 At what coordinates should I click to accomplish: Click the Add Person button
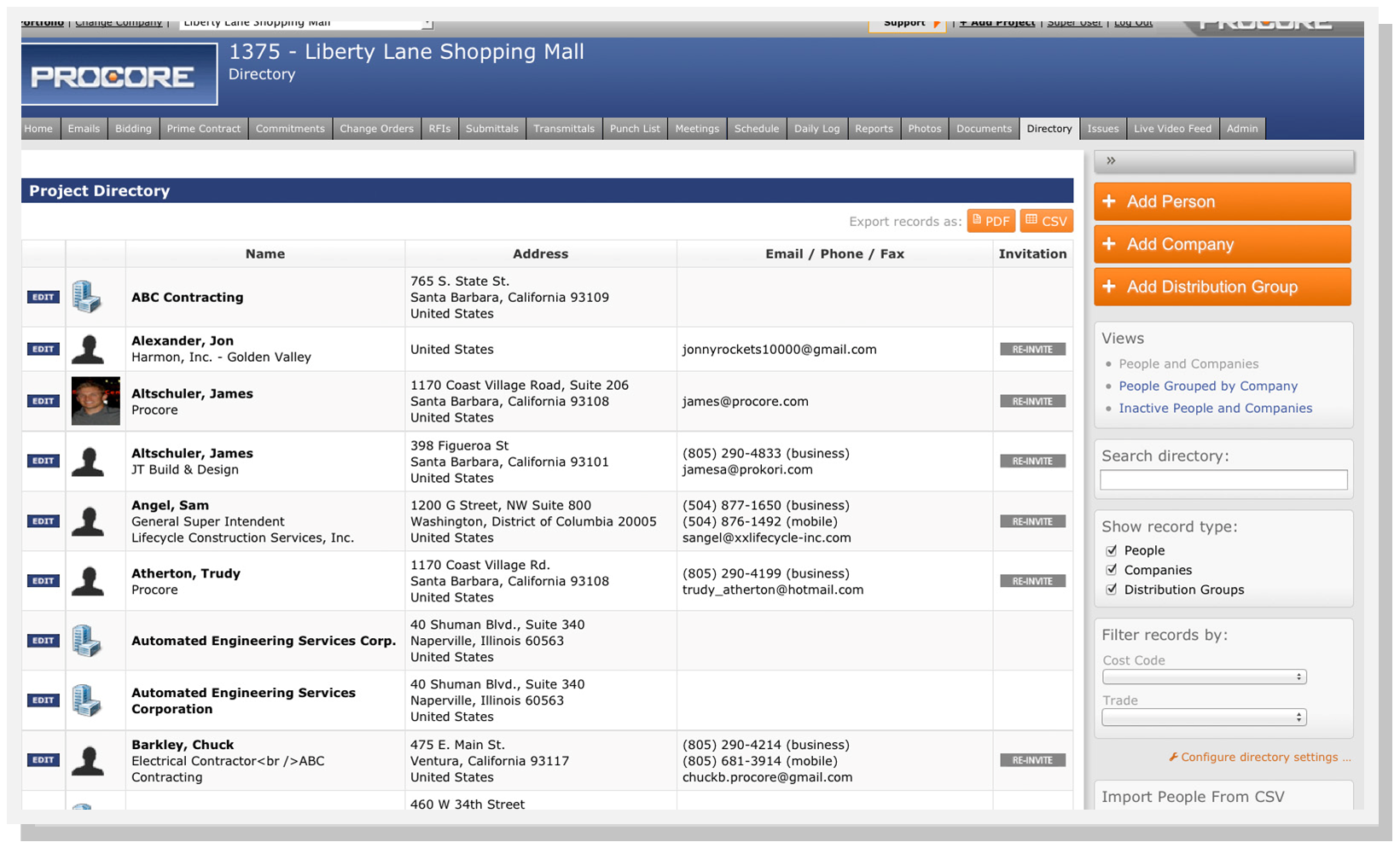click(1222, 202)
